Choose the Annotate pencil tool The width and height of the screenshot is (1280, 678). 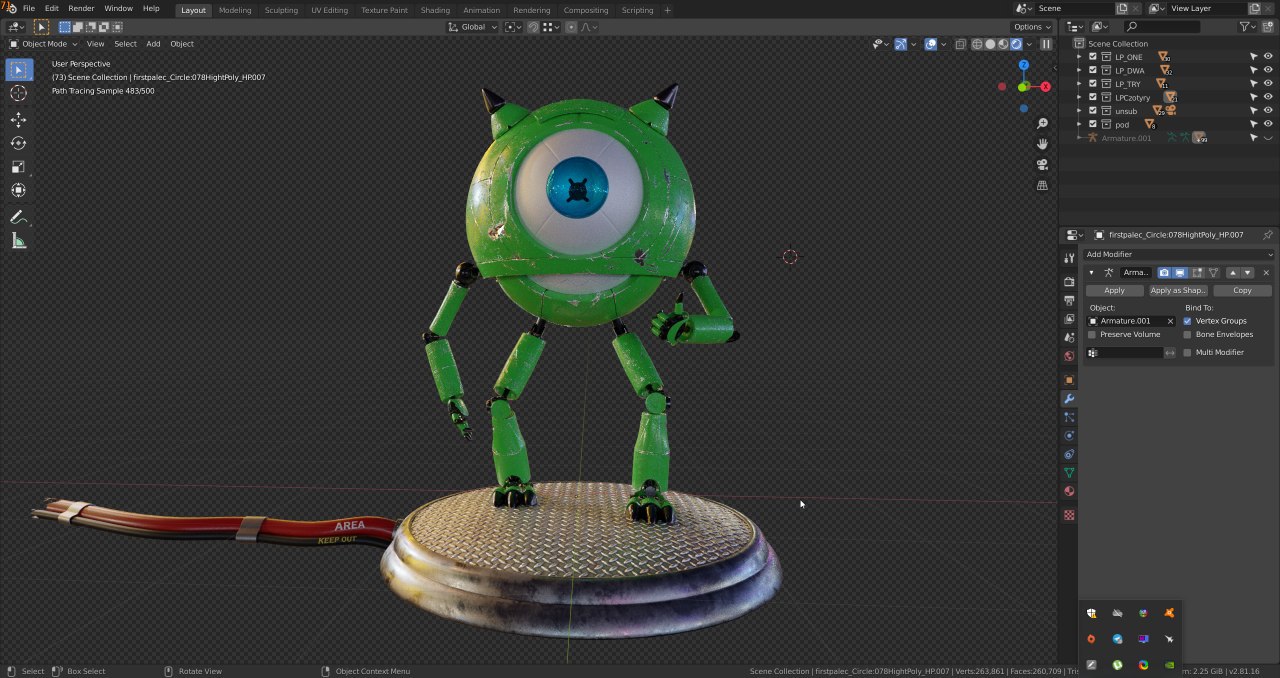19,217
